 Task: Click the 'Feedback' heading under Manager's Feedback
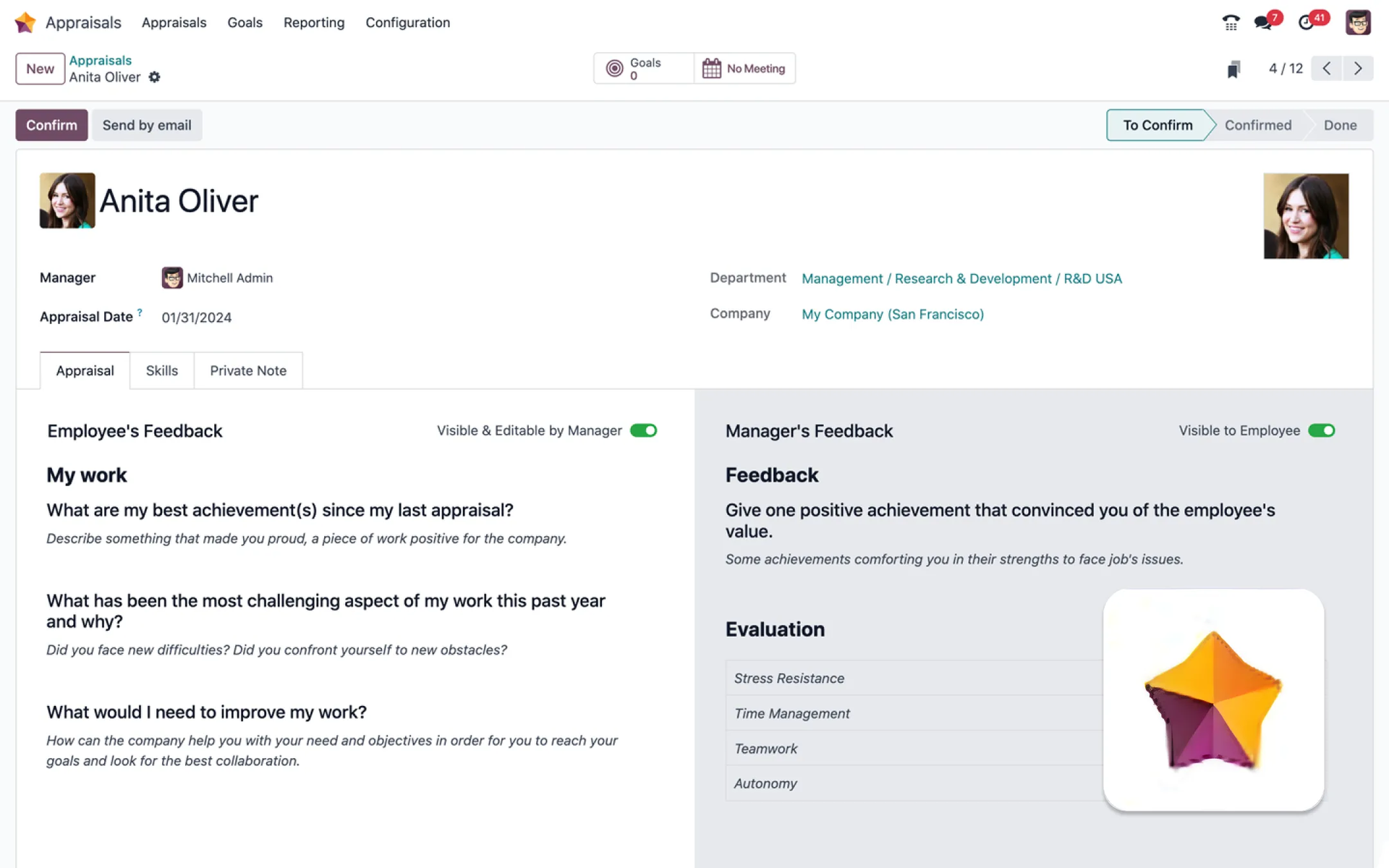(x=772, y=475)
